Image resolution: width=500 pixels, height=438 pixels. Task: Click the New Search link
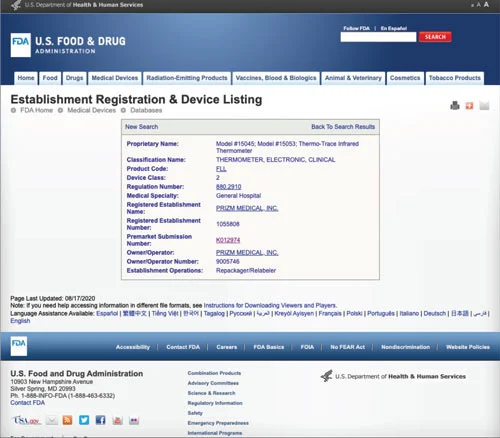(142, 127)
